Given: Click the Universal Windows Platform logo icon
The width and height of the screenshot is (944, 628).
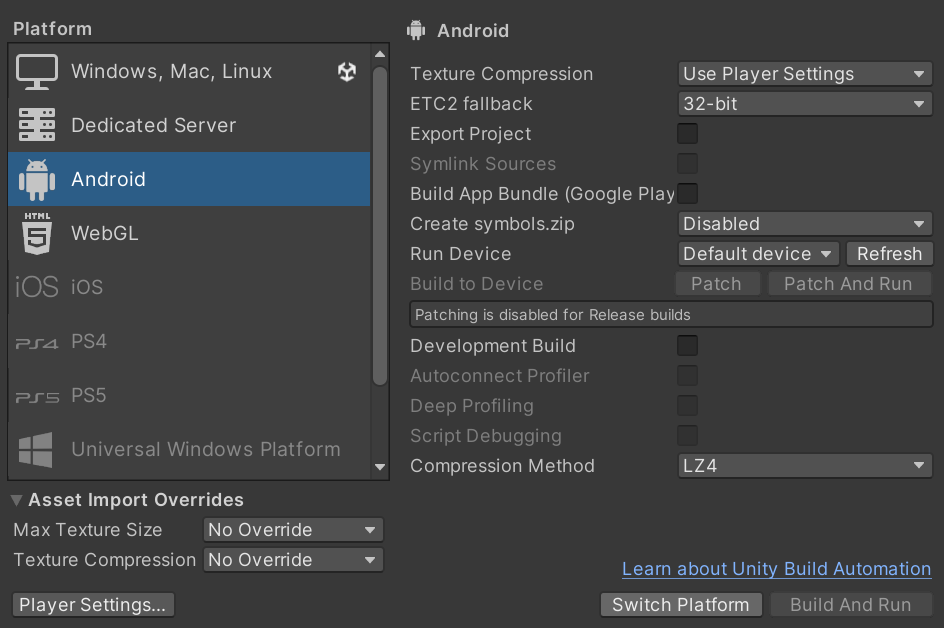Looking at the screenshot, I should [37, 450].
